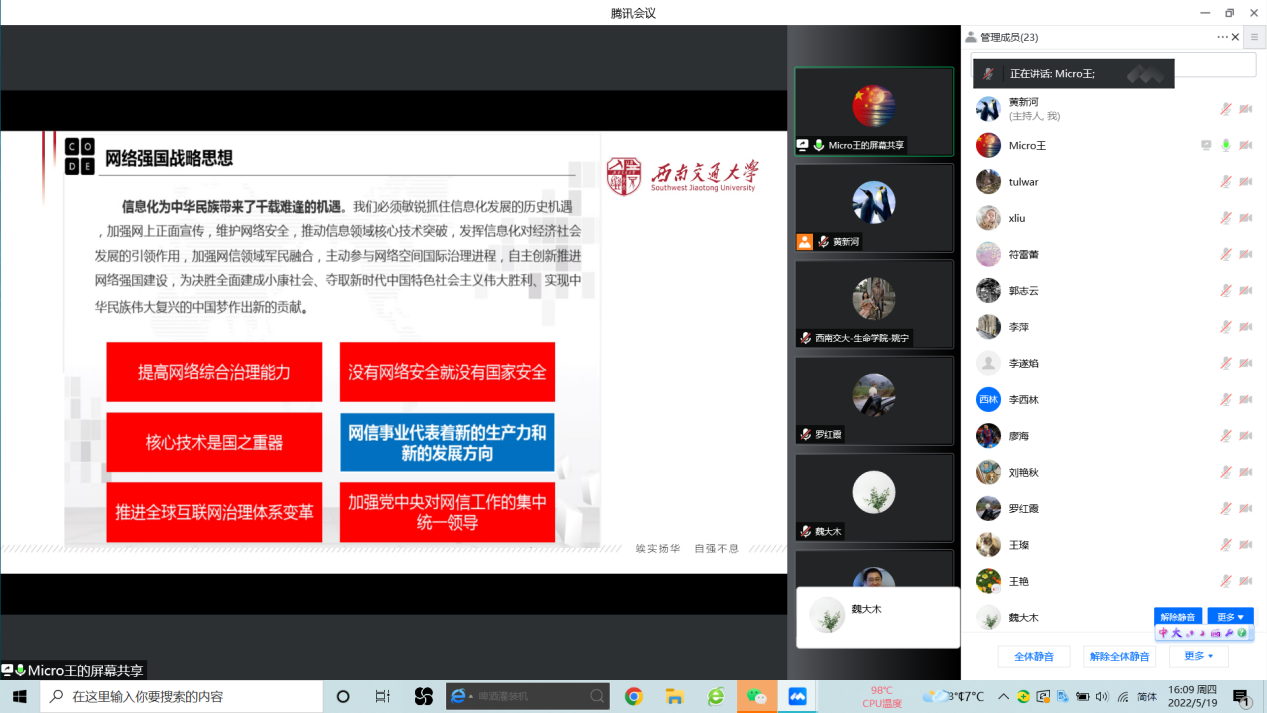The height and width of the screenshot is (713, 1267).
Task: Click the hamburger menu icon beside members panel
Action: [1254, 37]
